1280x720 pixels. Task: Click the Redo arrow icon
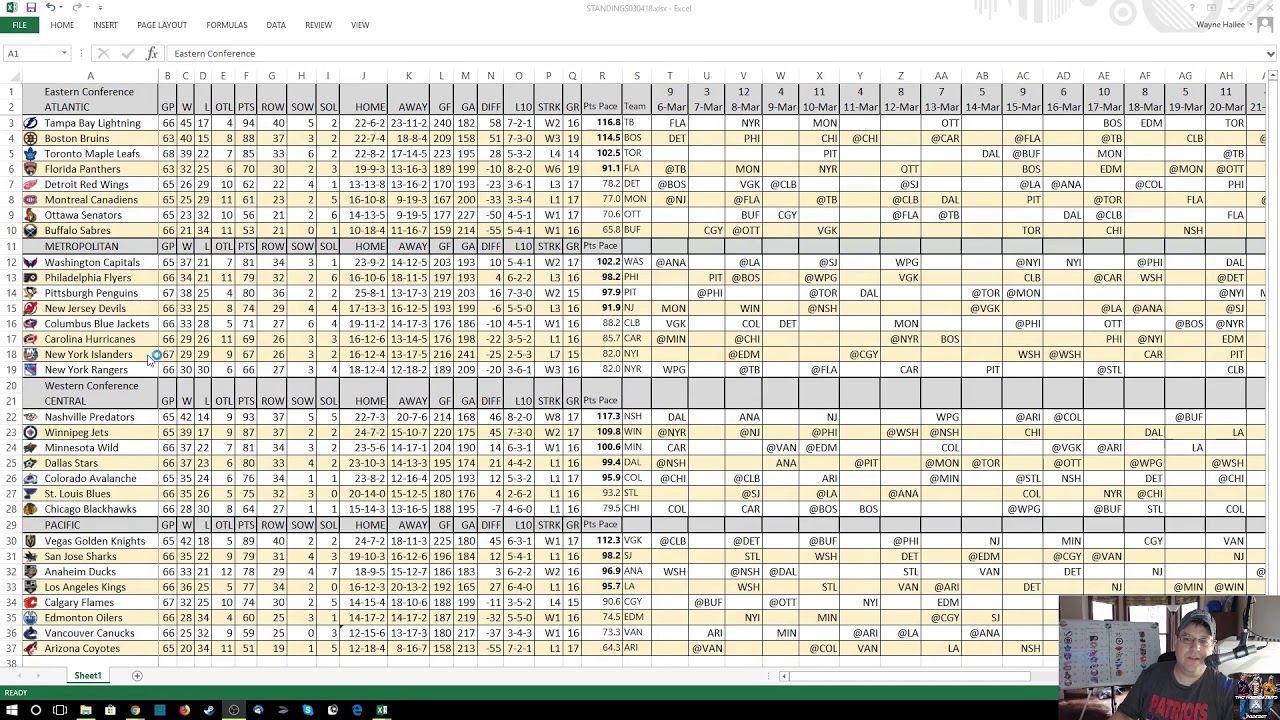[77, 7]
